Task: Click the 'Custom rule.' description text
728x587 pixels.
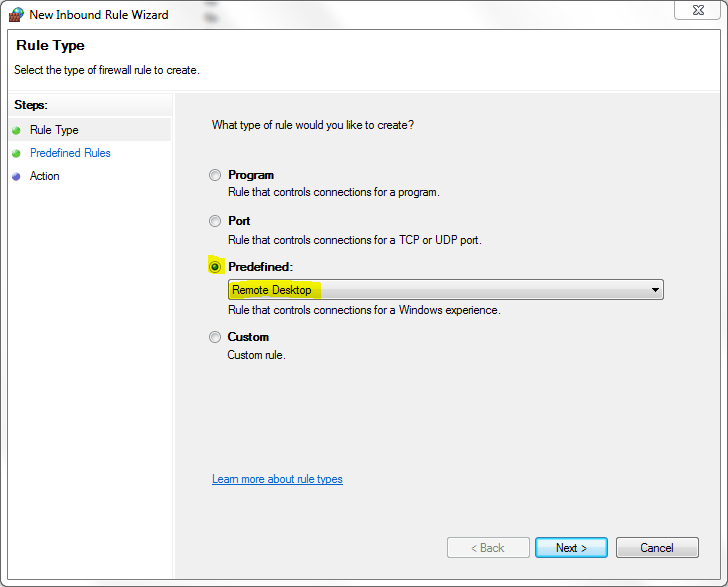Action: tap(256, 355)
